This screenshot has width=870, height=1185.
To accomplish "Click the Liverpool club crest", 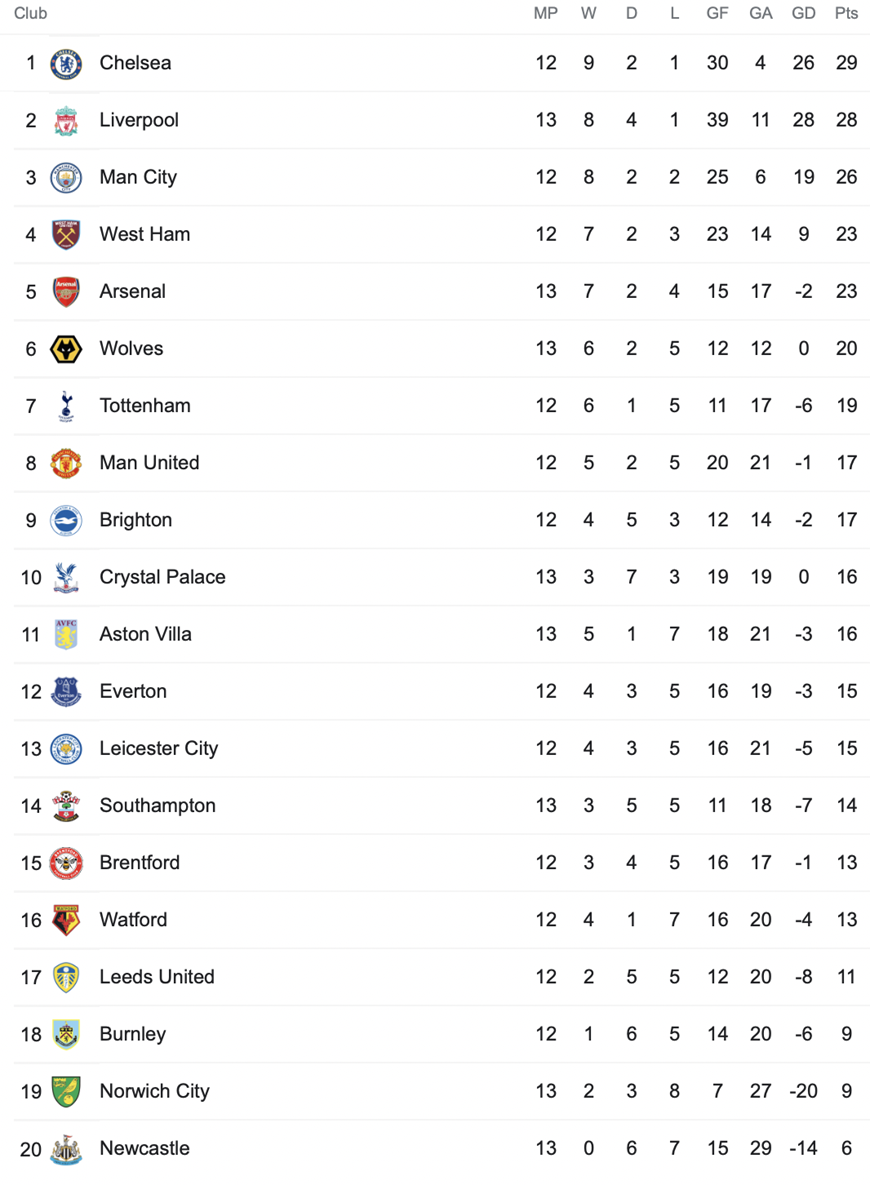I will [66, 121].
